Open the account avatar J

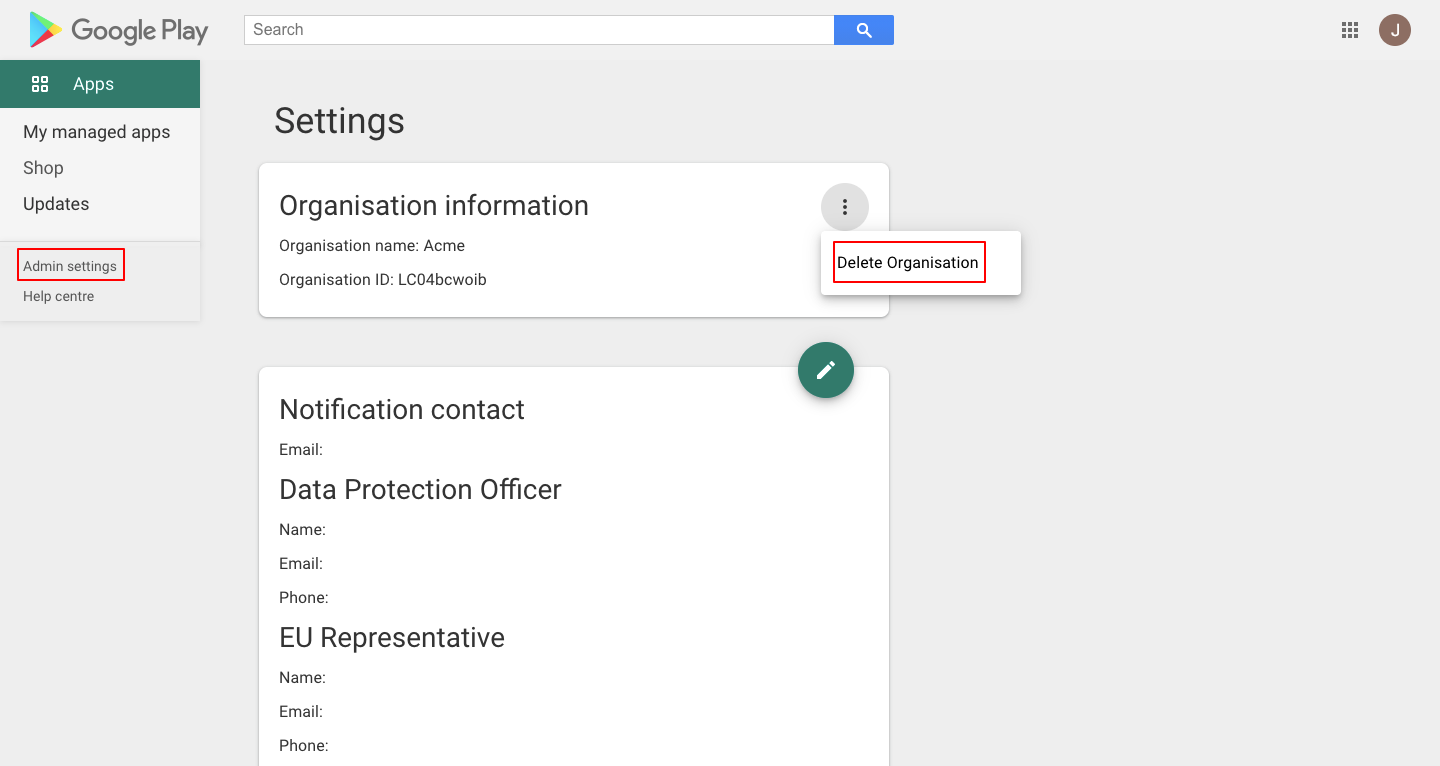(1395, 30)
